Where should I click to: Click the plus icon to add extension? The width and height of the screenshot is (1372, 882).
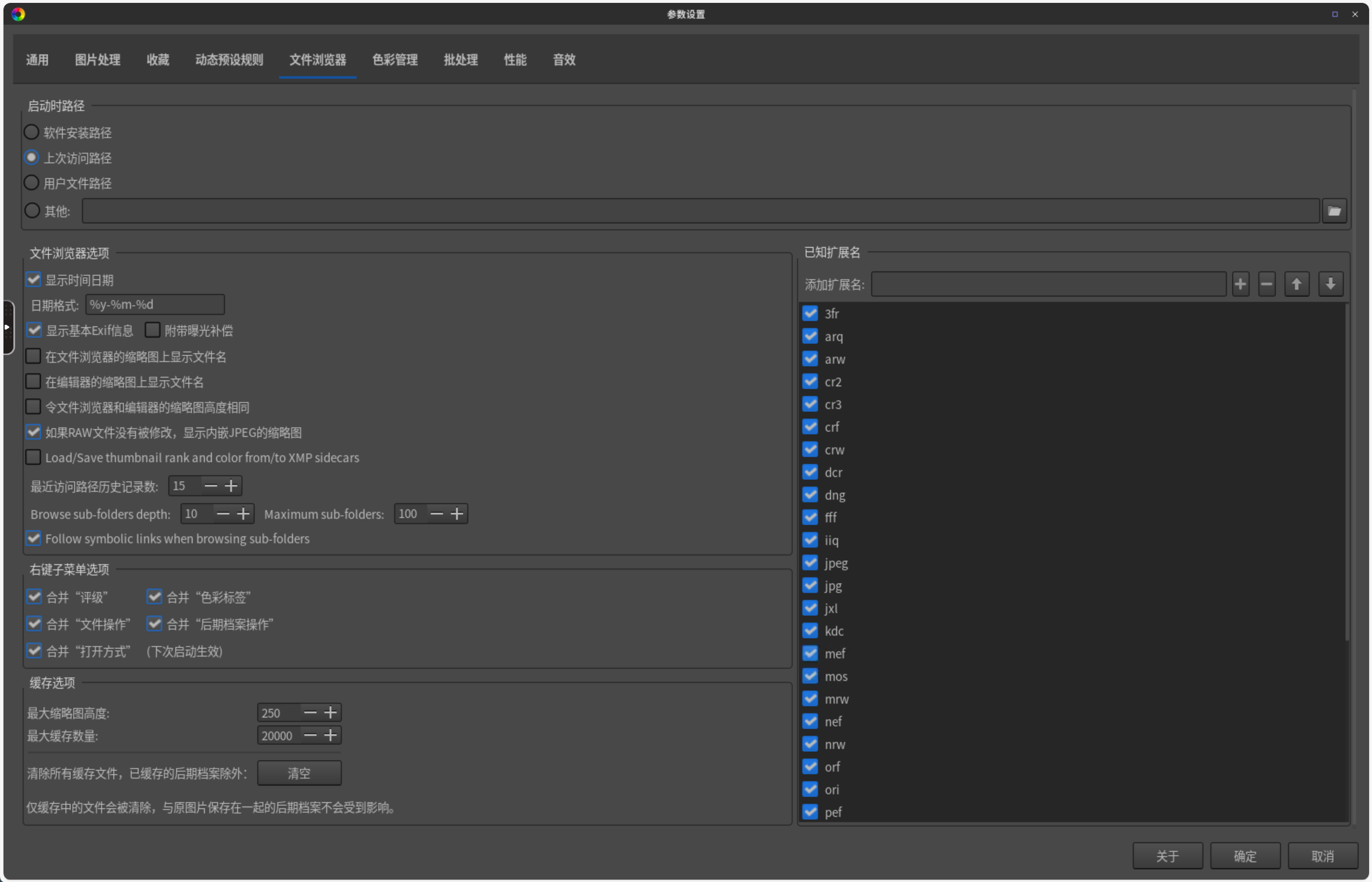[x=1240, y=284]
